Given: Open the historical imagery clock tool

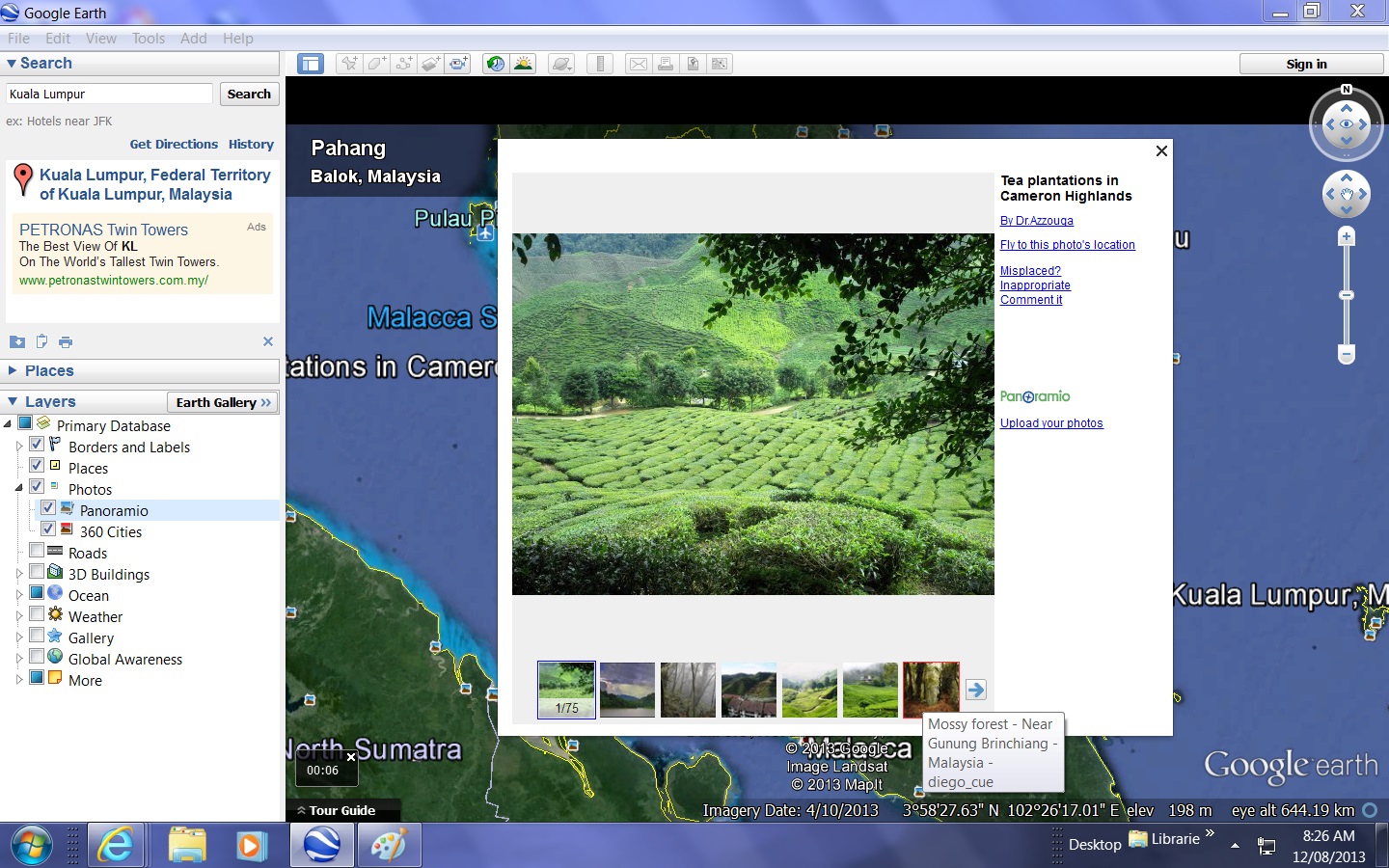Looking at the screenshot, I should (x=495, y=64).
